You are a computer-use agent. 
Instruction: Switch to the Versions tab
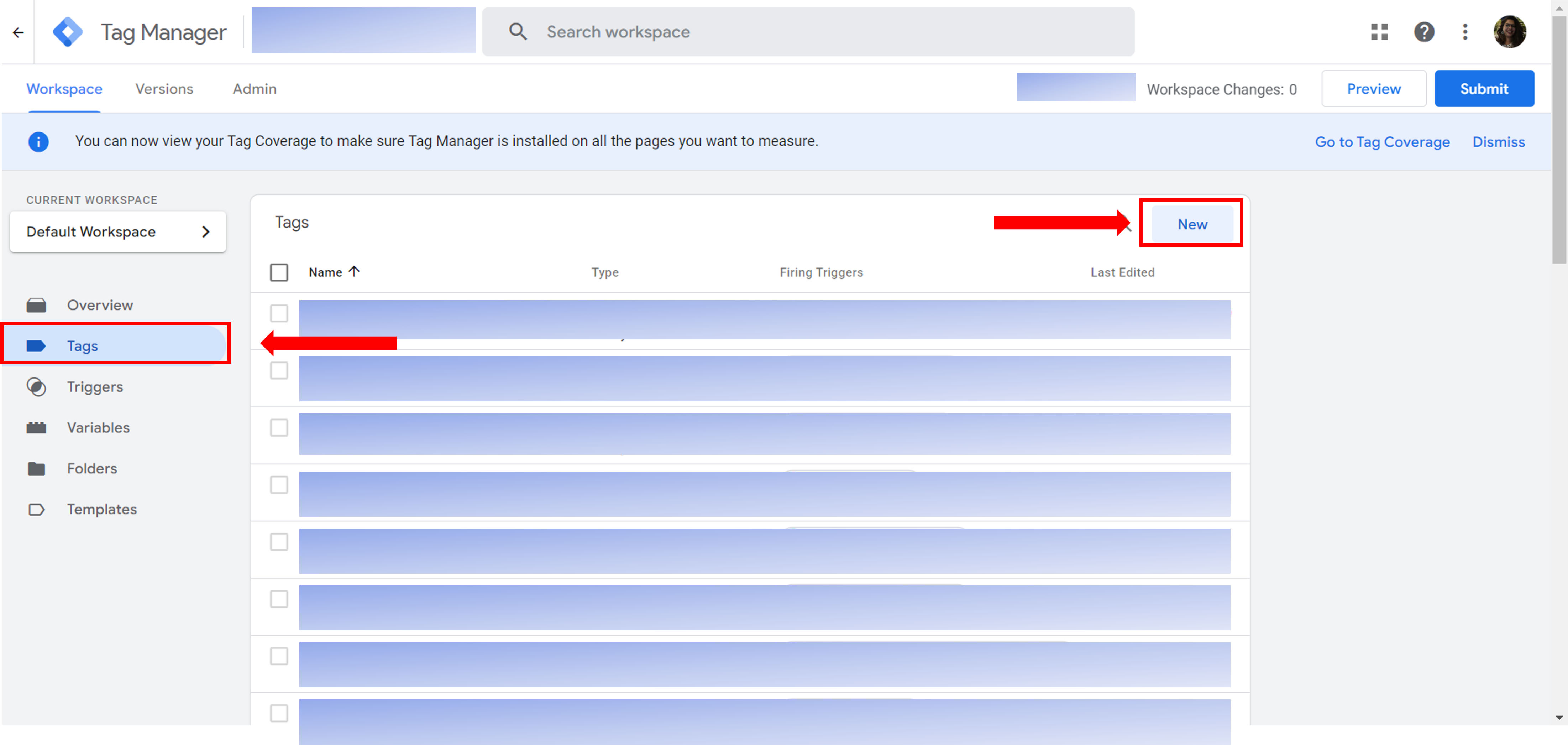[x=164, y=89]
